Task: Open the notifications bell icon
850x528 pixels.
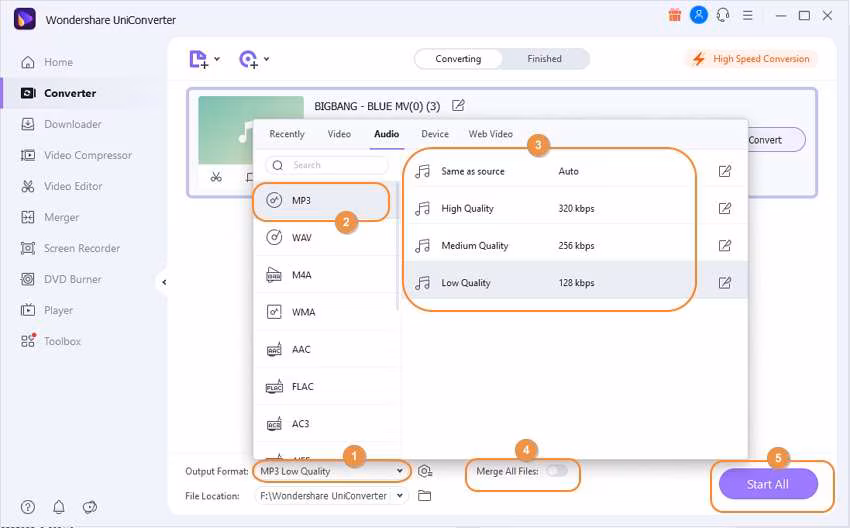Action: pos(59,507)
